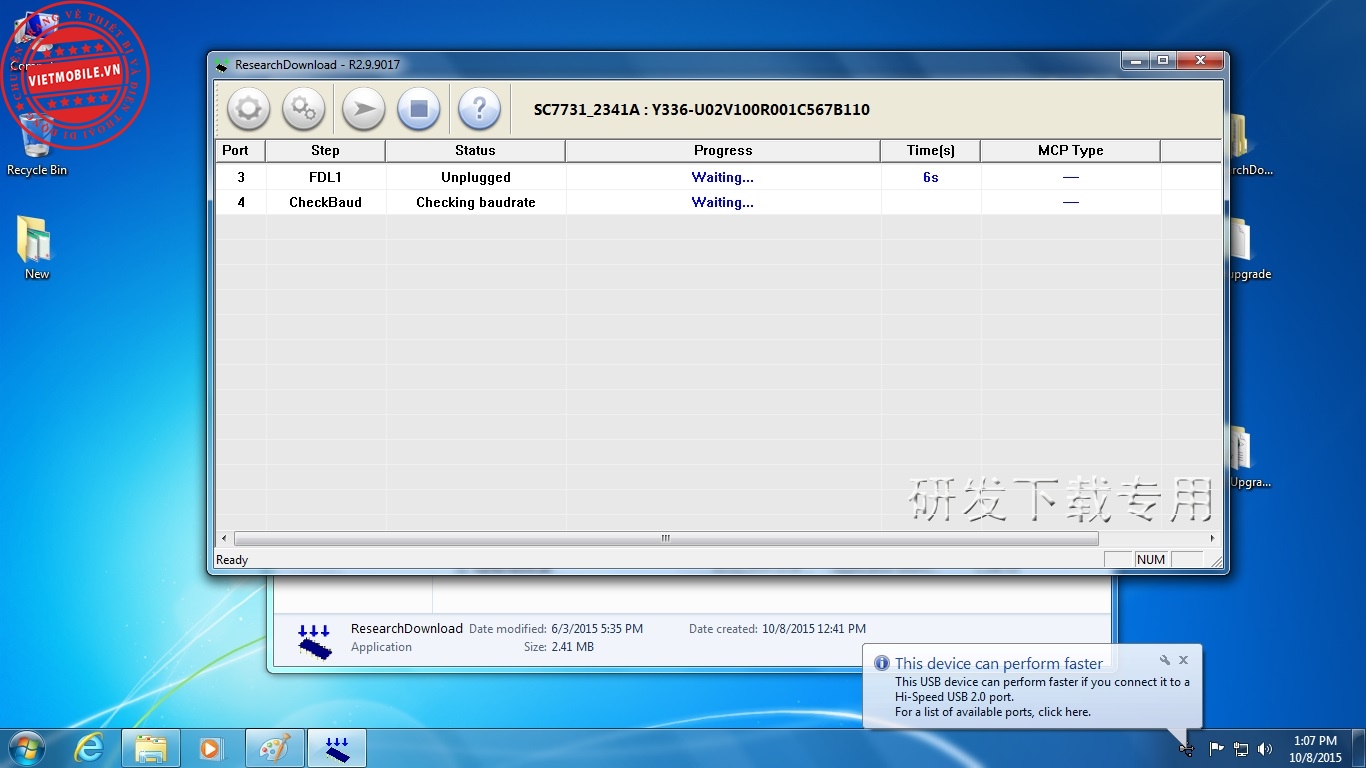Open the New folder on desktop
Screen dimensions: 1366x768
pyautogui.click(x=37, y=248)
